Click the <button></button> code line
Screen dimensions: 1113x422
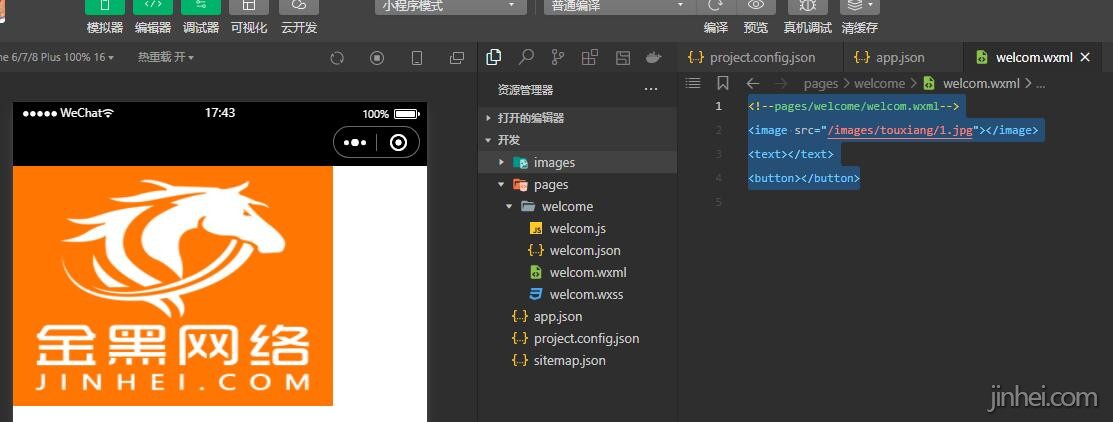(804, 178)
